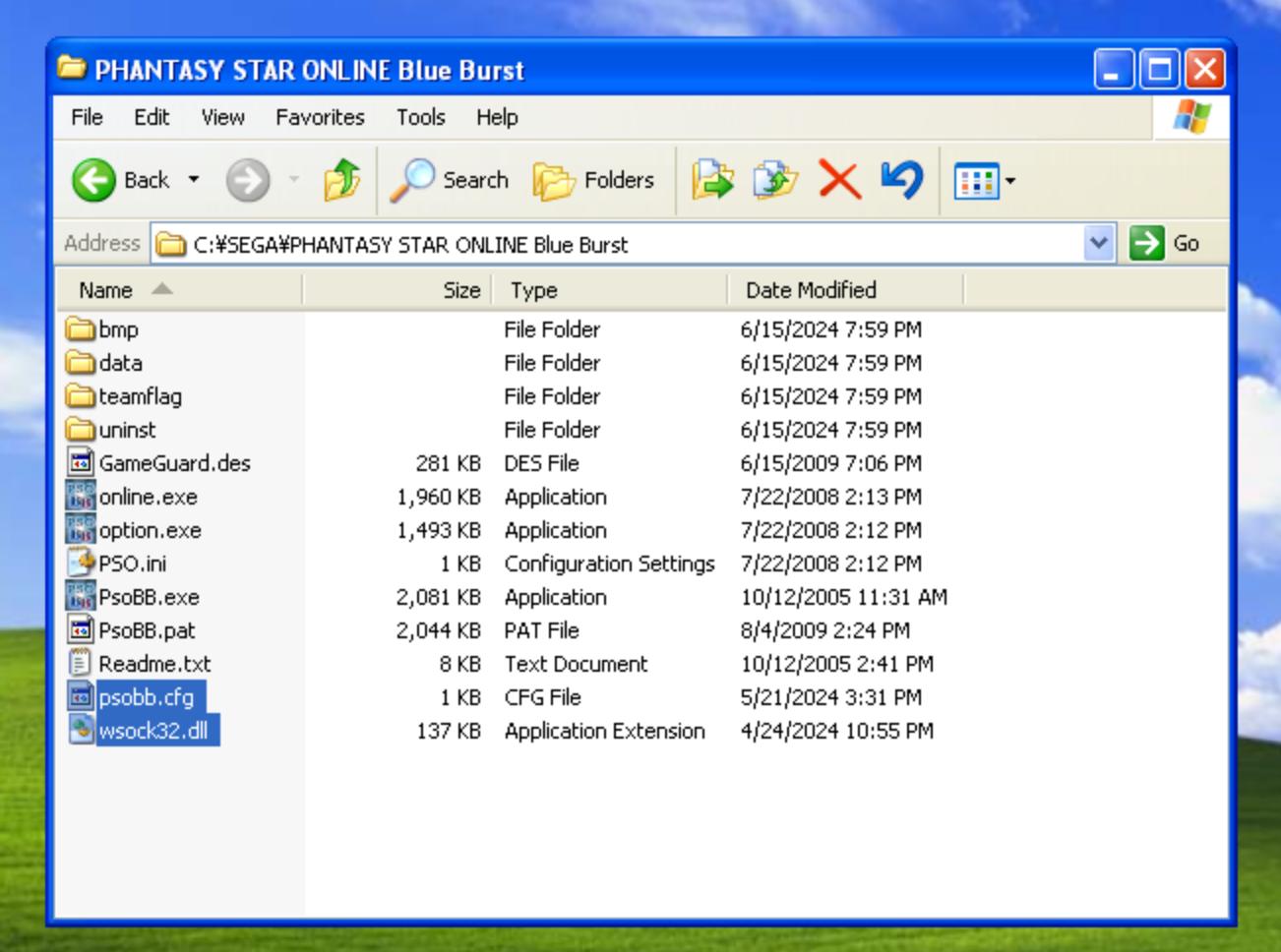Click the Copy To folder icon
The image size is (1281, 952).
775,180
